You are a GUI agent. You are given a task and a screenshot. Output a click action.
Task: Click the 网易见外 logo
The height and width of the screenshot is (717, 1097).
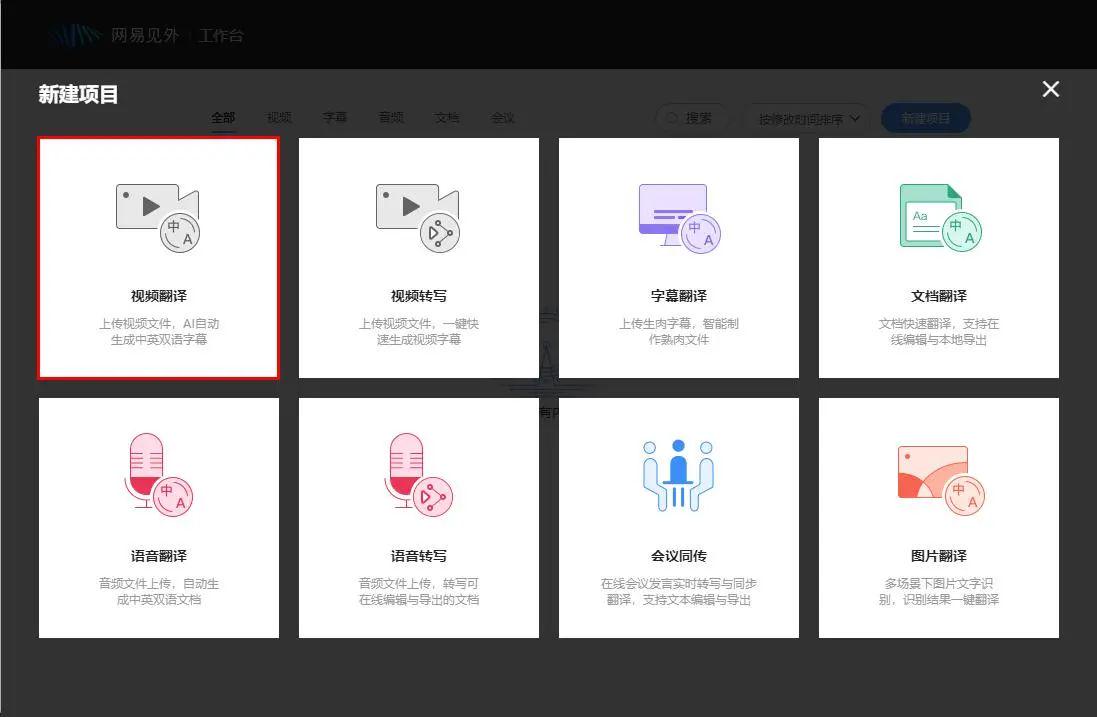tap(144, 34)
